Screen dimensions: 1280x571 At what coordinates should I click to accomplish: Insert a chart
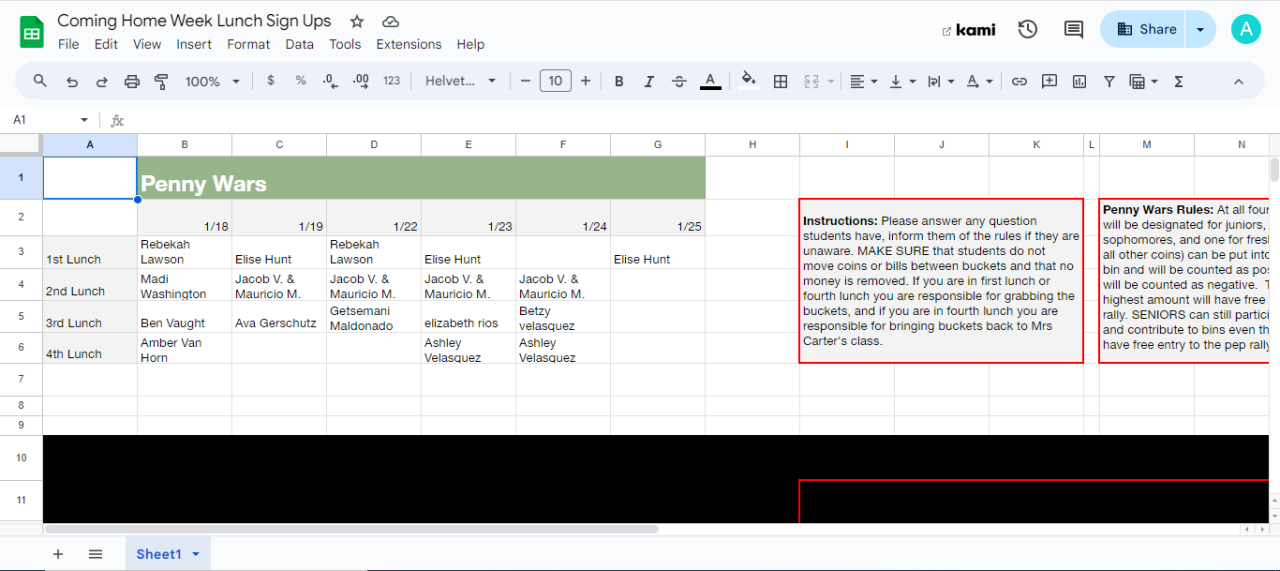click(1079, 81)
